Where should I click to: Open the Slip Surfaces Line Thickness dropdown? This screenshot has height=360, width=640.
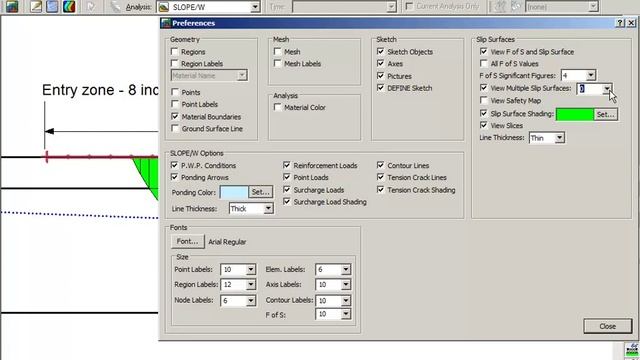pyautogui.click(x=559, y=138)
